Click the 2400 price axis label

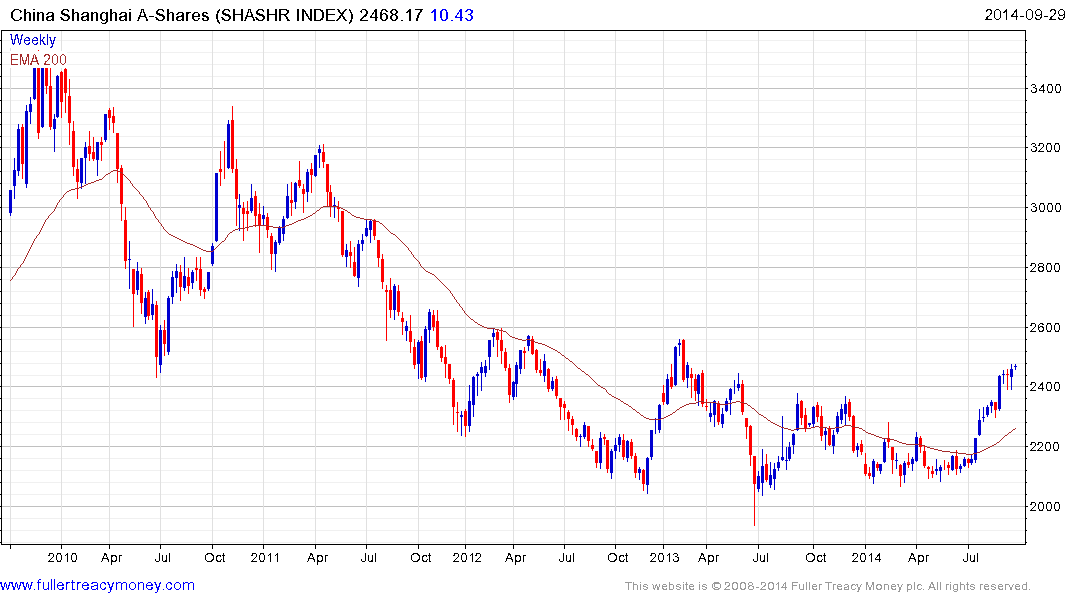pyautogui.click(x=1046, y=387)
